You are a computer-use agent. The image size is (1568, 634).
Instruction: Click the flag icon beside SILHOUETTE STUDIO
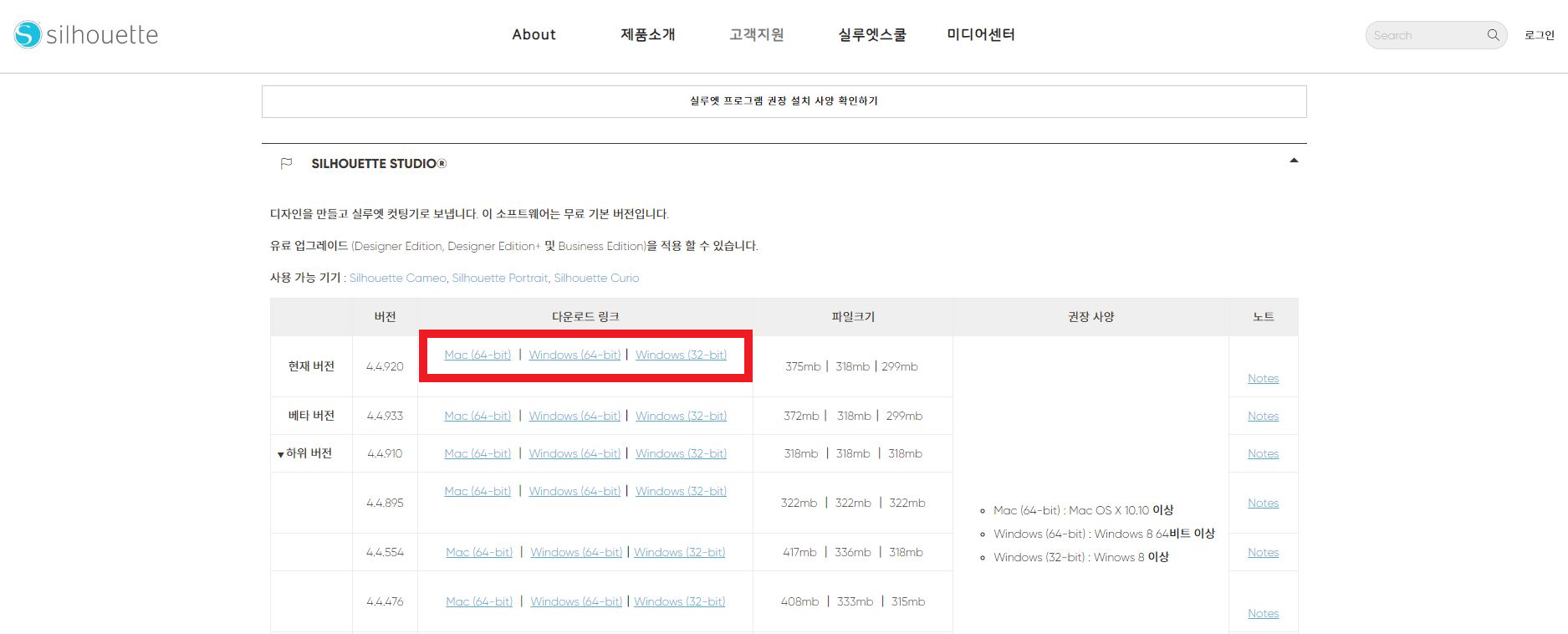click(286, 163)
